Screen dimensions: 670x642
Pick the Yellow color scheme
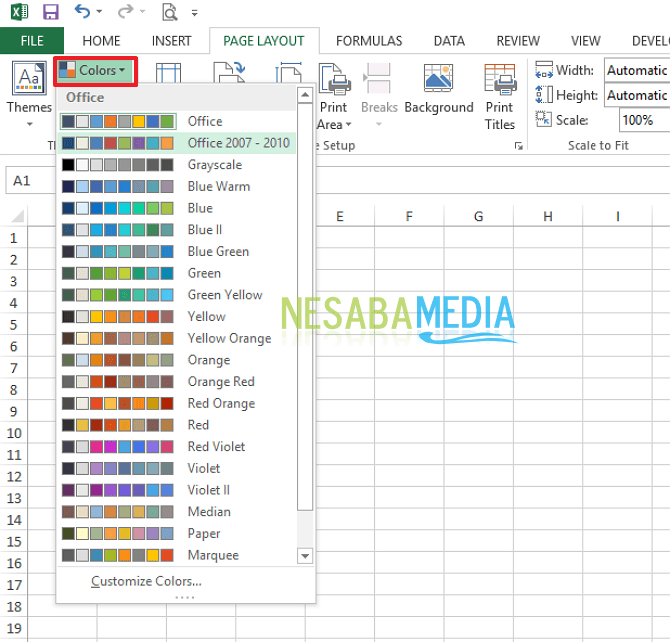176,316
